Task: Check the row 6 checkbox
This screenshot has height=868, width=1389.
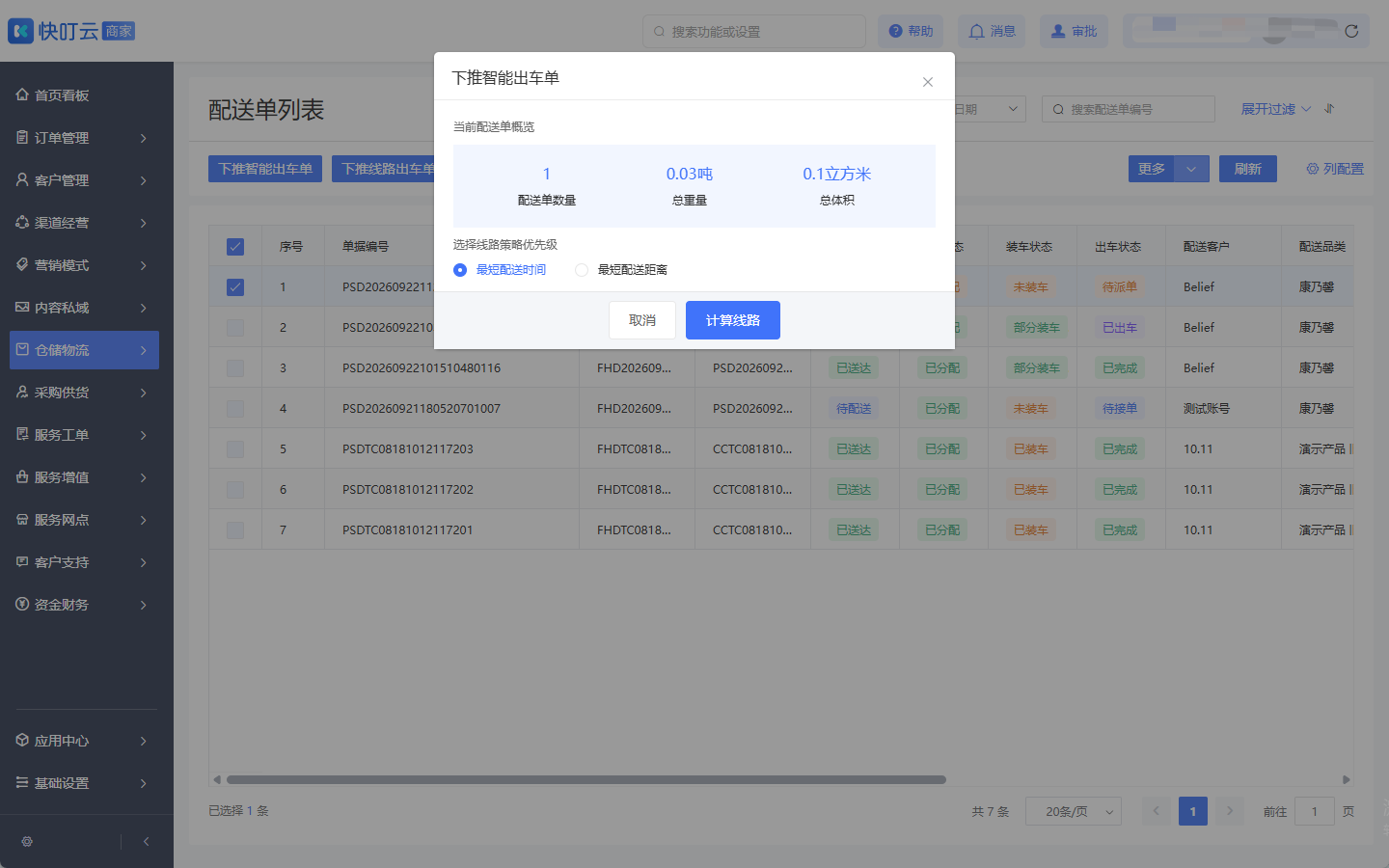Action: [235, 490]
